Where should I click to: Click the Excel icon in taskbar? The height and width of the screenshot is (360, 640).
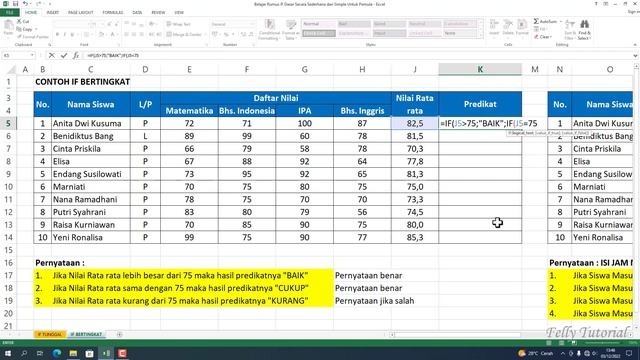(x=106, y=353)
